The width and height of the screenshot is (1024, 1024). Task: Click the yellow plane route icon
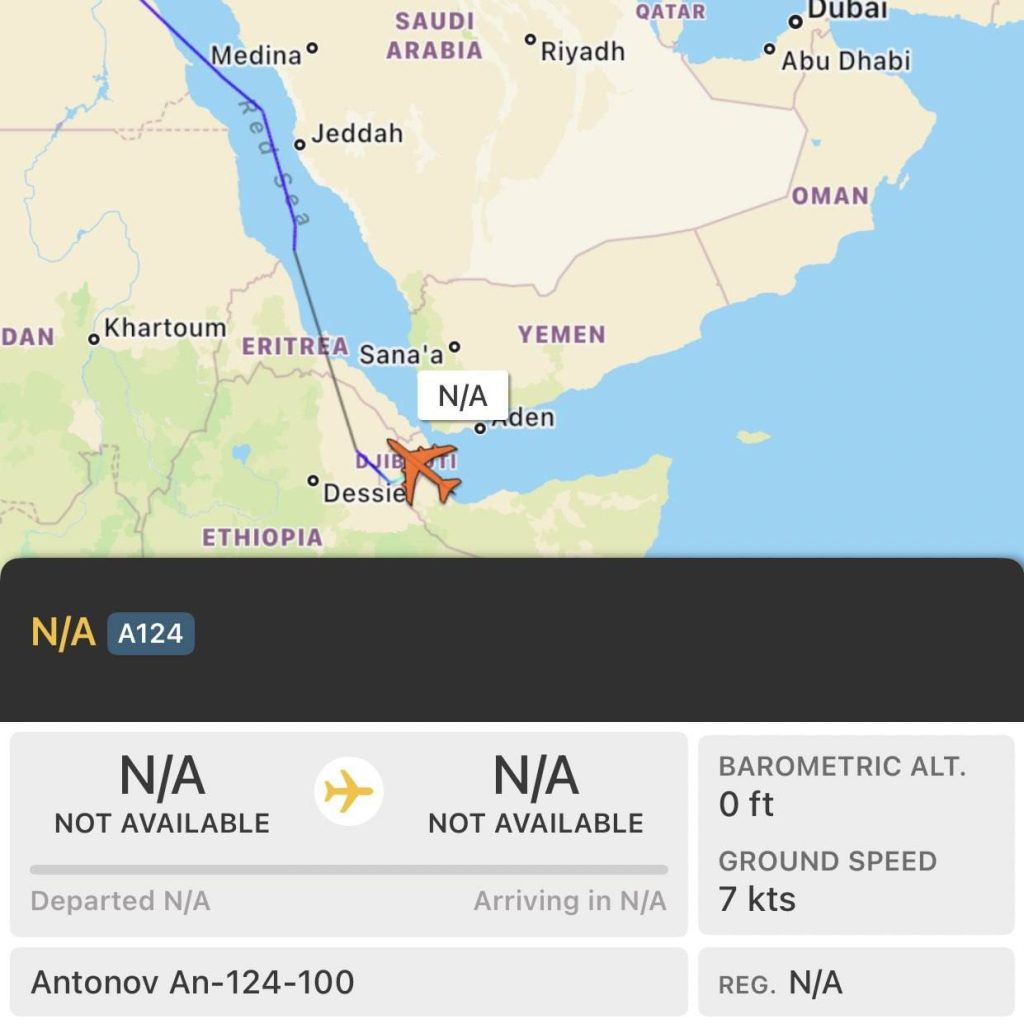point(349,792)
